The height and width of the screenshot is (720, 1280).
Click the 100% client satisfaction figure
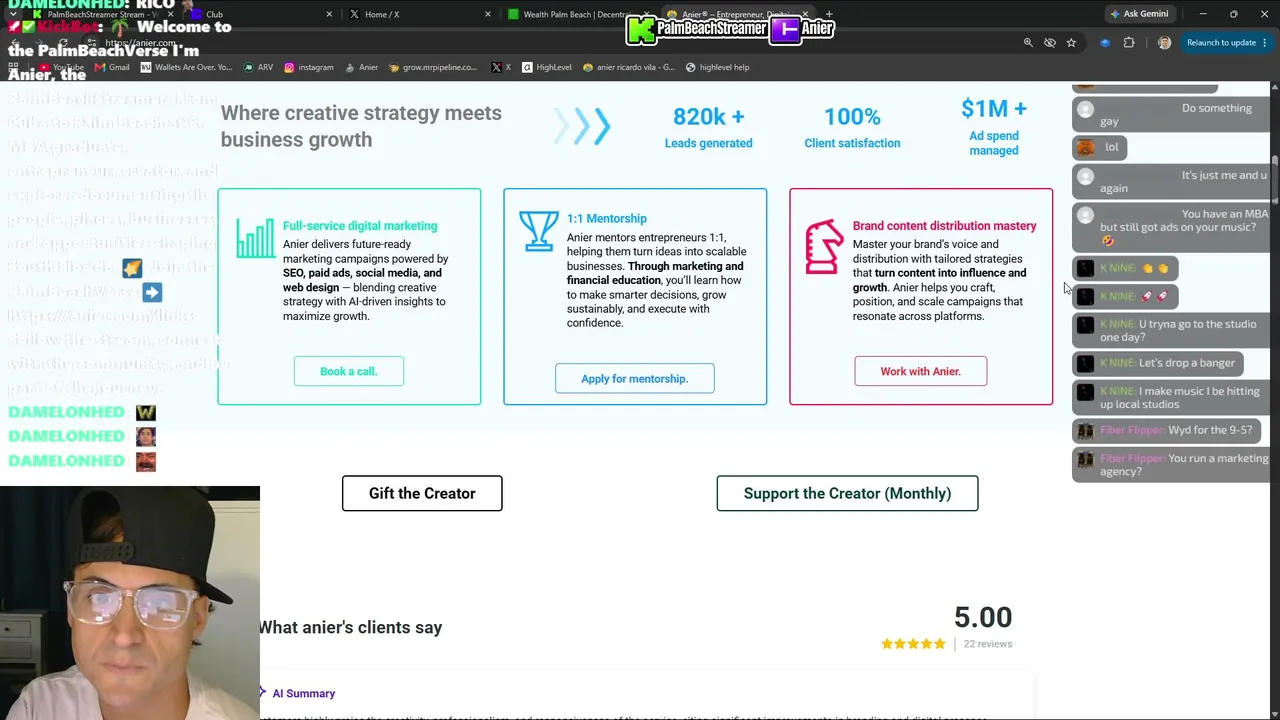(x=852, y=117)
